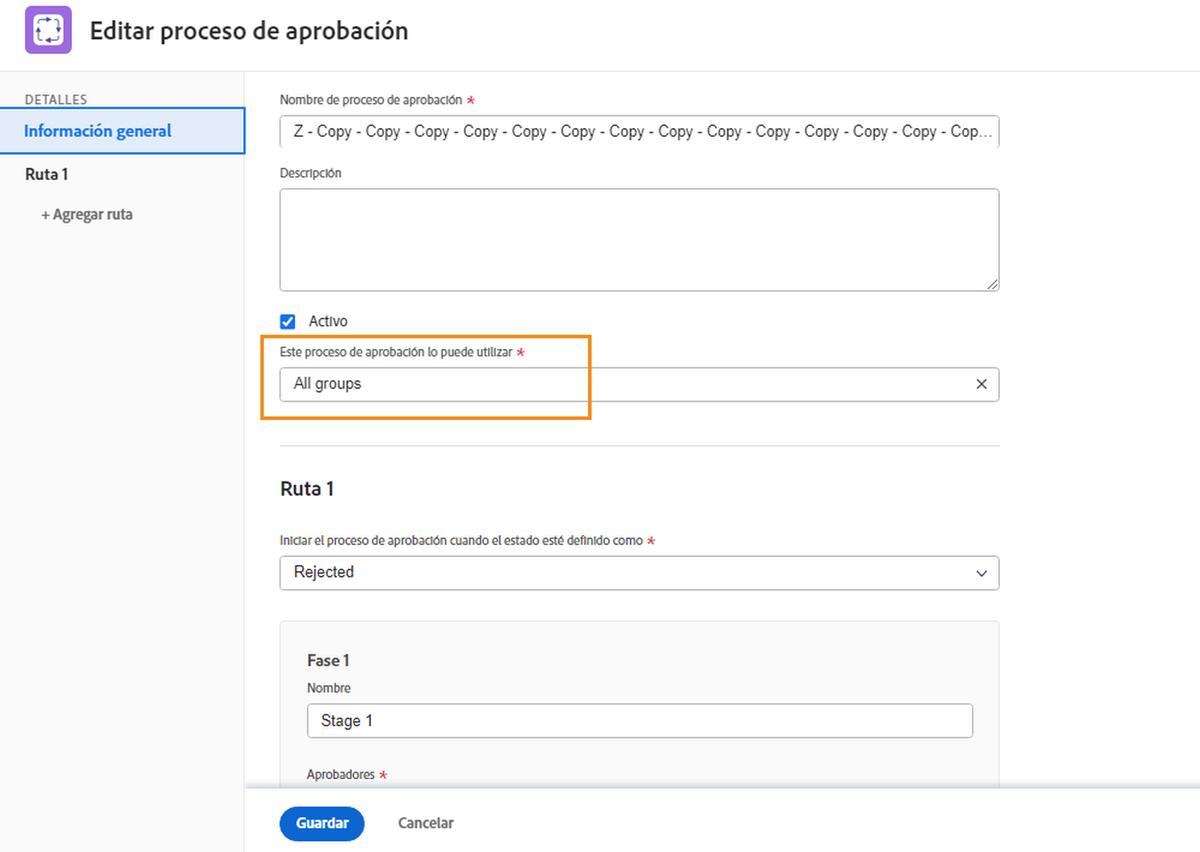Click the purple approval process logo icon

pyautogui.click(x=47, y=30)
